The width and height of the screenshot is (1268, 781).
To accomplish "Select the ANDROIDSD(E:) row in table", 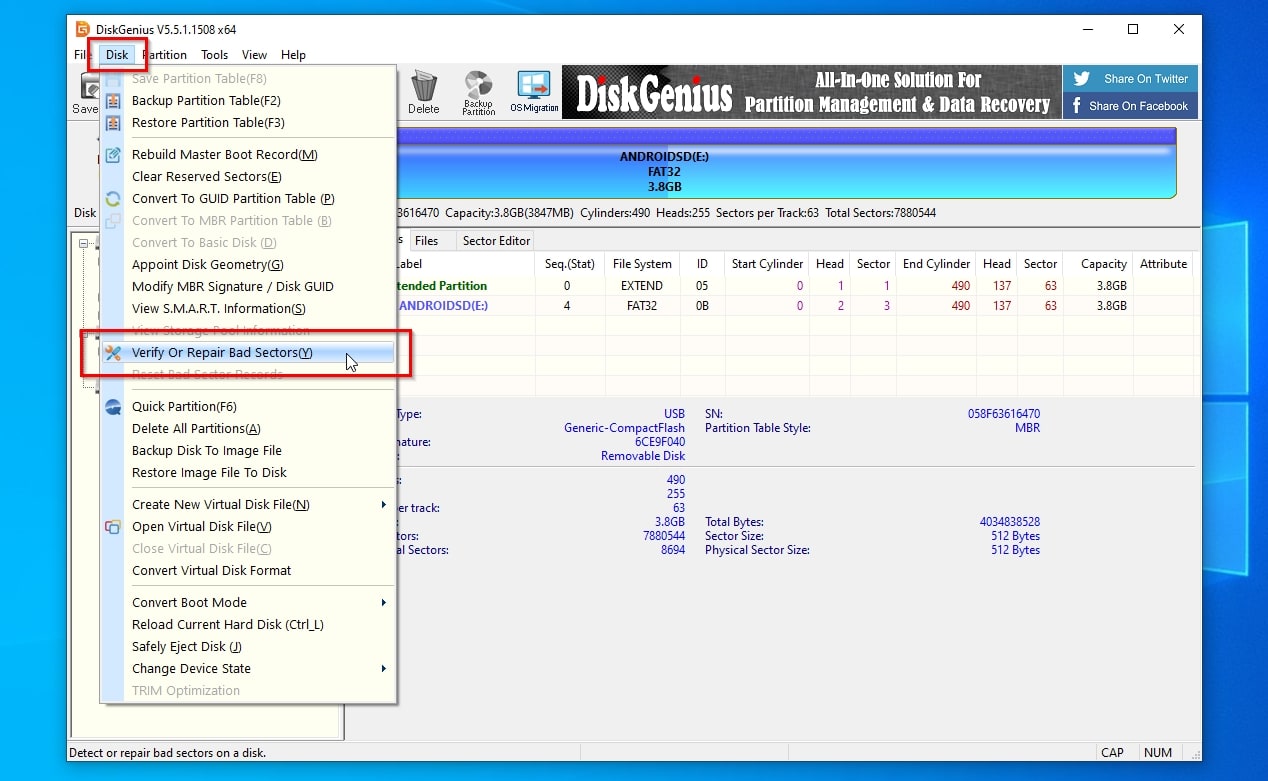I will [795, 306].
